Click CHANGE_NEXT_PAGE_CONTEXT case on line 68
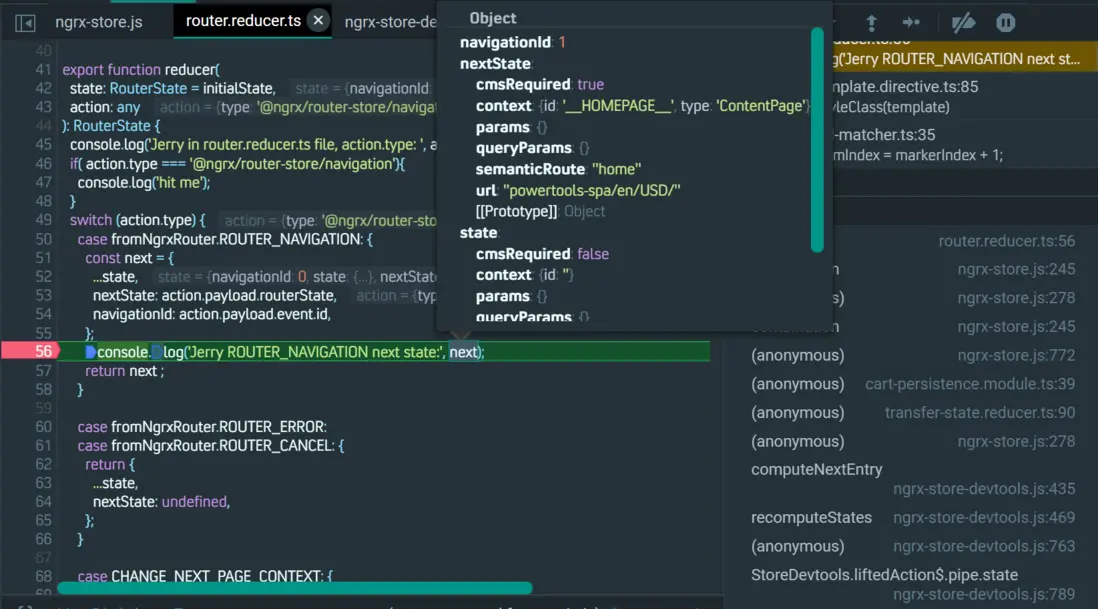Image resolution: width=1098 pixels, height=609 pixels. 204,576
